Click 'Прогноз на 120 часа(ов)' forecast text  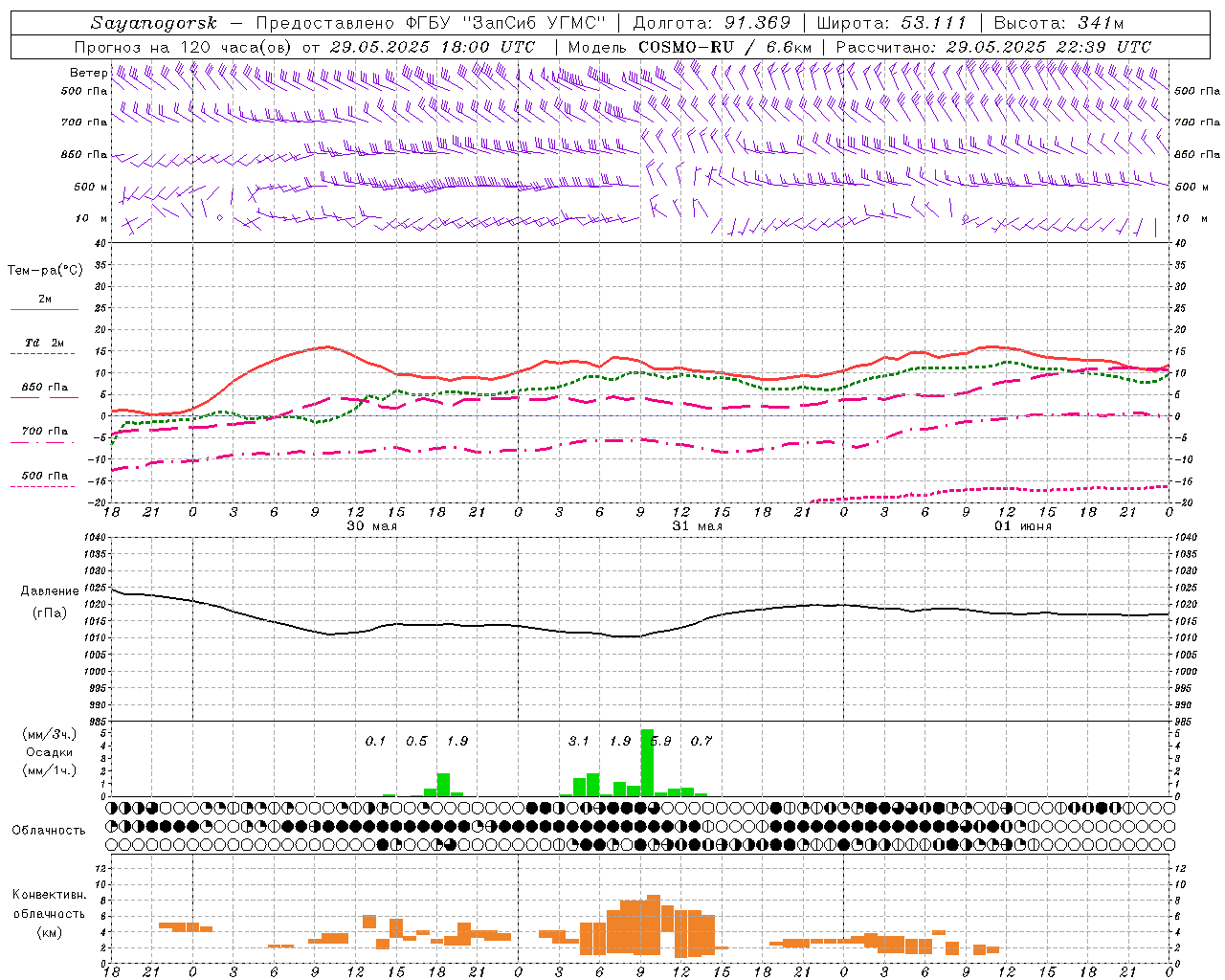coord(184,47)
